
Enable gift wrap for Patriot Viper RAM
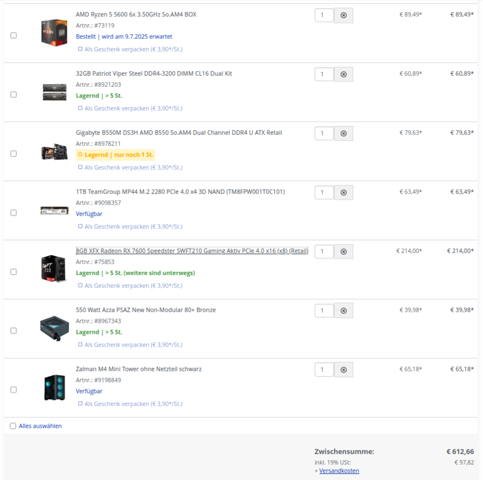point(80,108)
